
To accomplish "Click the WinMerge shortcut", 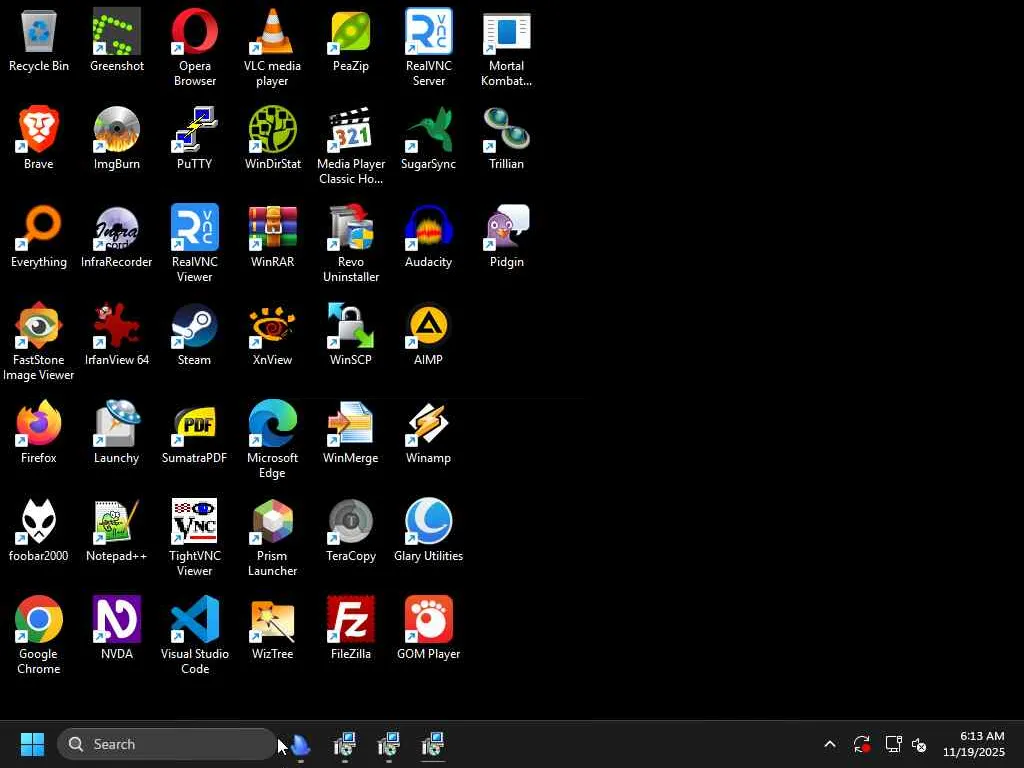I will click(351, 432).
